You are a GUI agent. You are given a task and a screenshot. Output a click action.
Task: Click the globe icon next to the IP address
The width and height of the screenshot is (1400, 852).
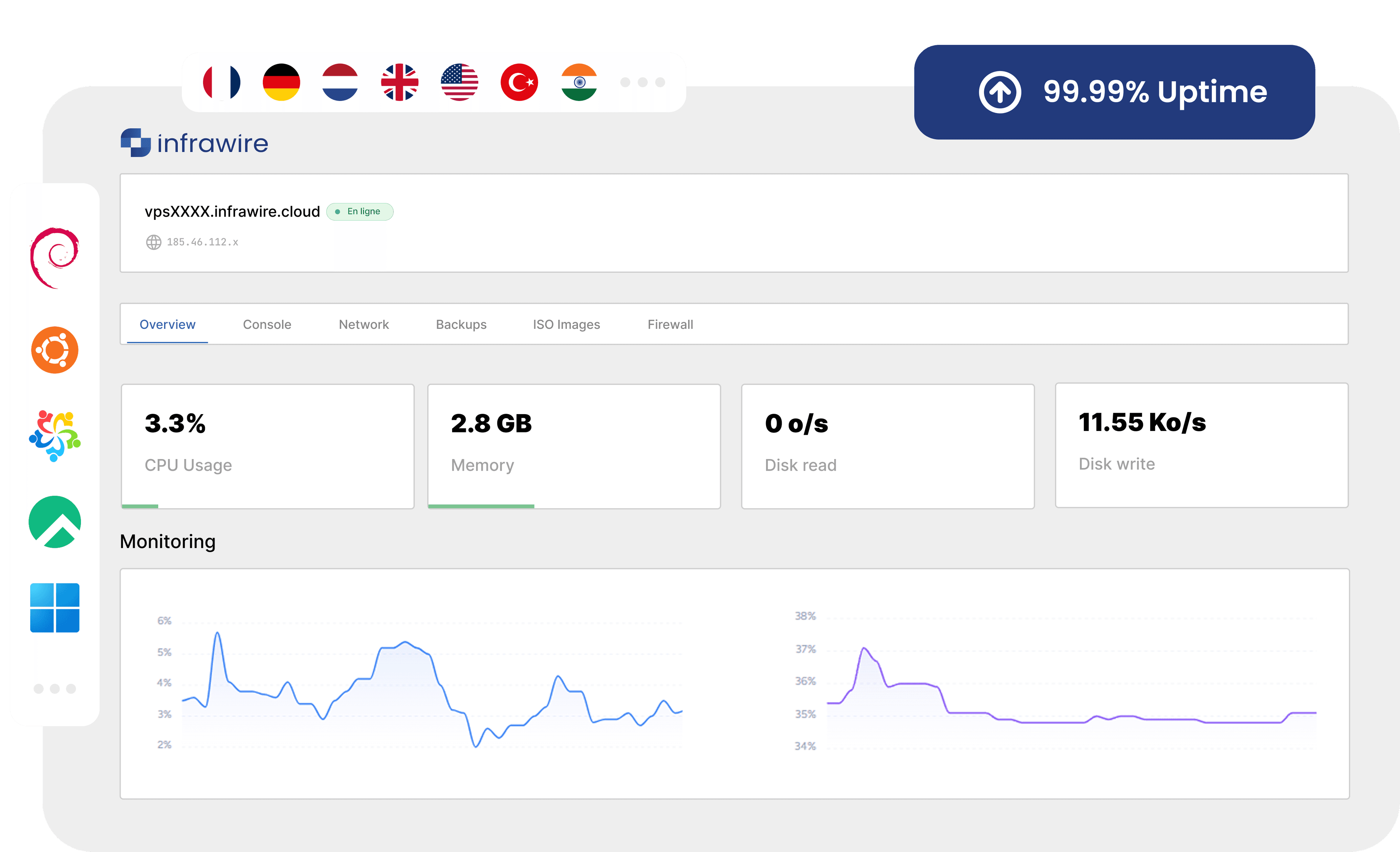click(153, 242)
